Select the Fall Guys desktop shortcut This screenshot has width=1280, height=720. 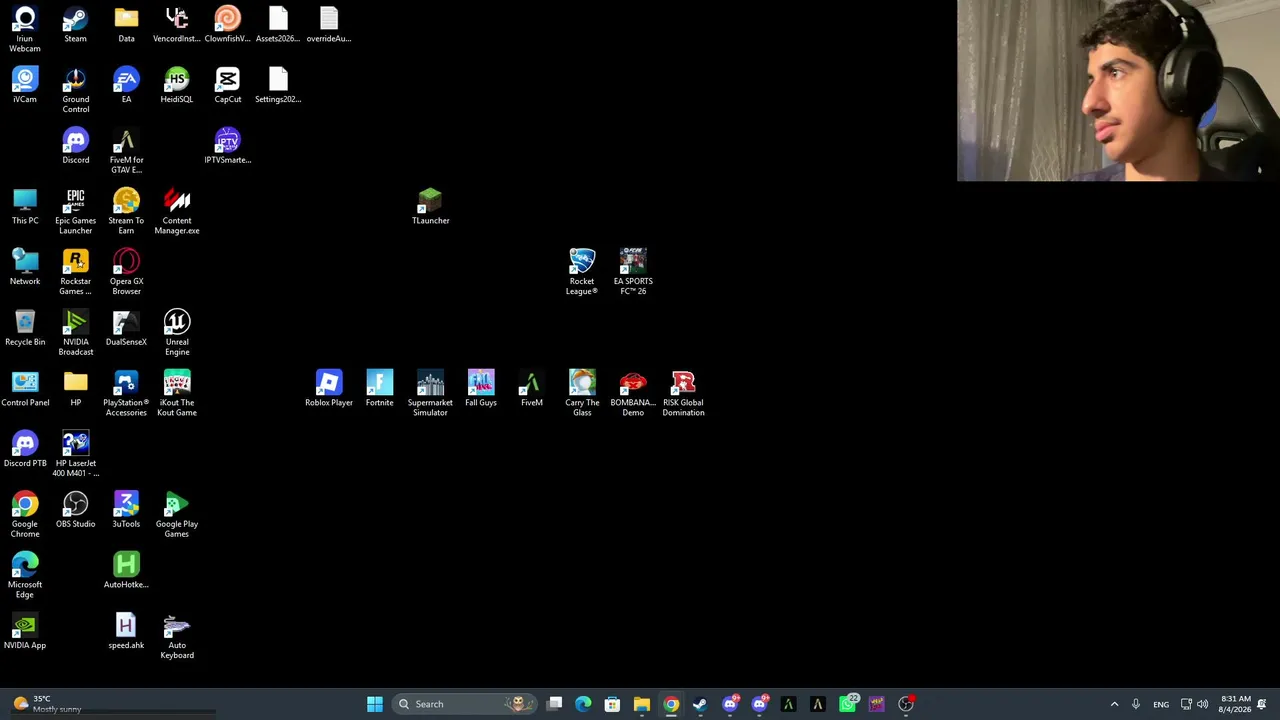[x=481, y=389]
